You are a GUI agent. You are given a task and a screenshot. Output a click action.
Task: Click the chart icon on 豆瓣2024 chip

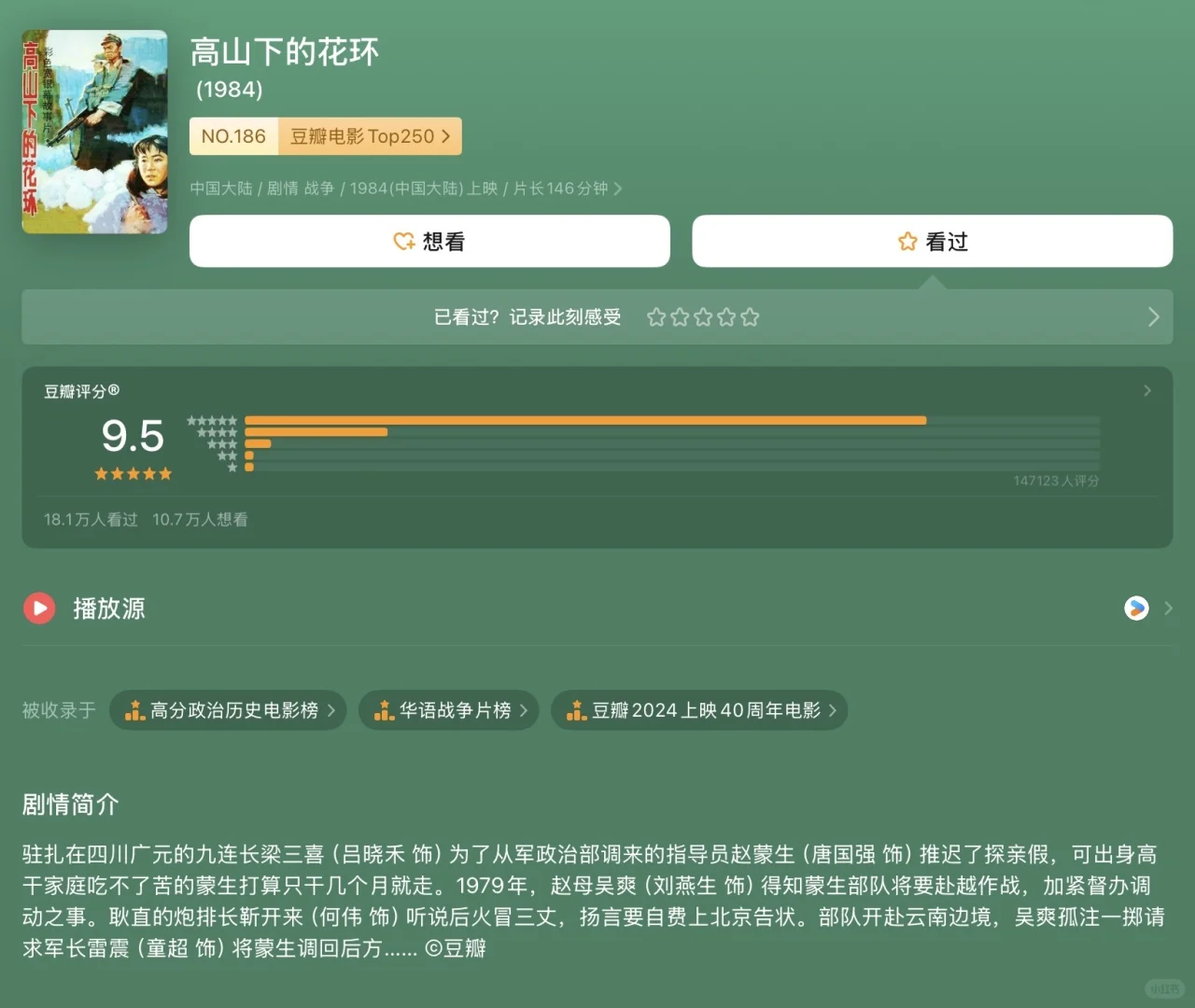[x=576, y=710]
